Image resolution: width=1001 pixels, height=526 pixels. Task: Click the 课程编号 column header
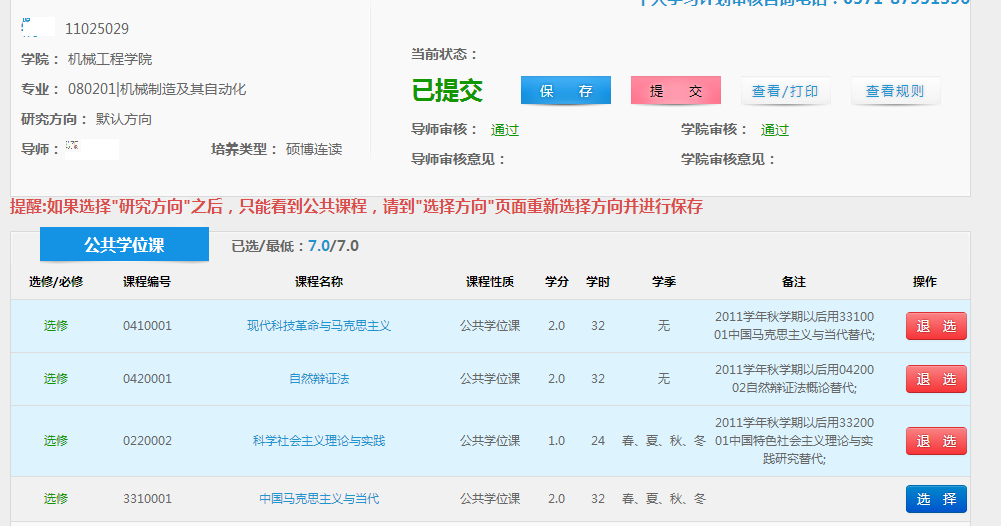point(147,282)
